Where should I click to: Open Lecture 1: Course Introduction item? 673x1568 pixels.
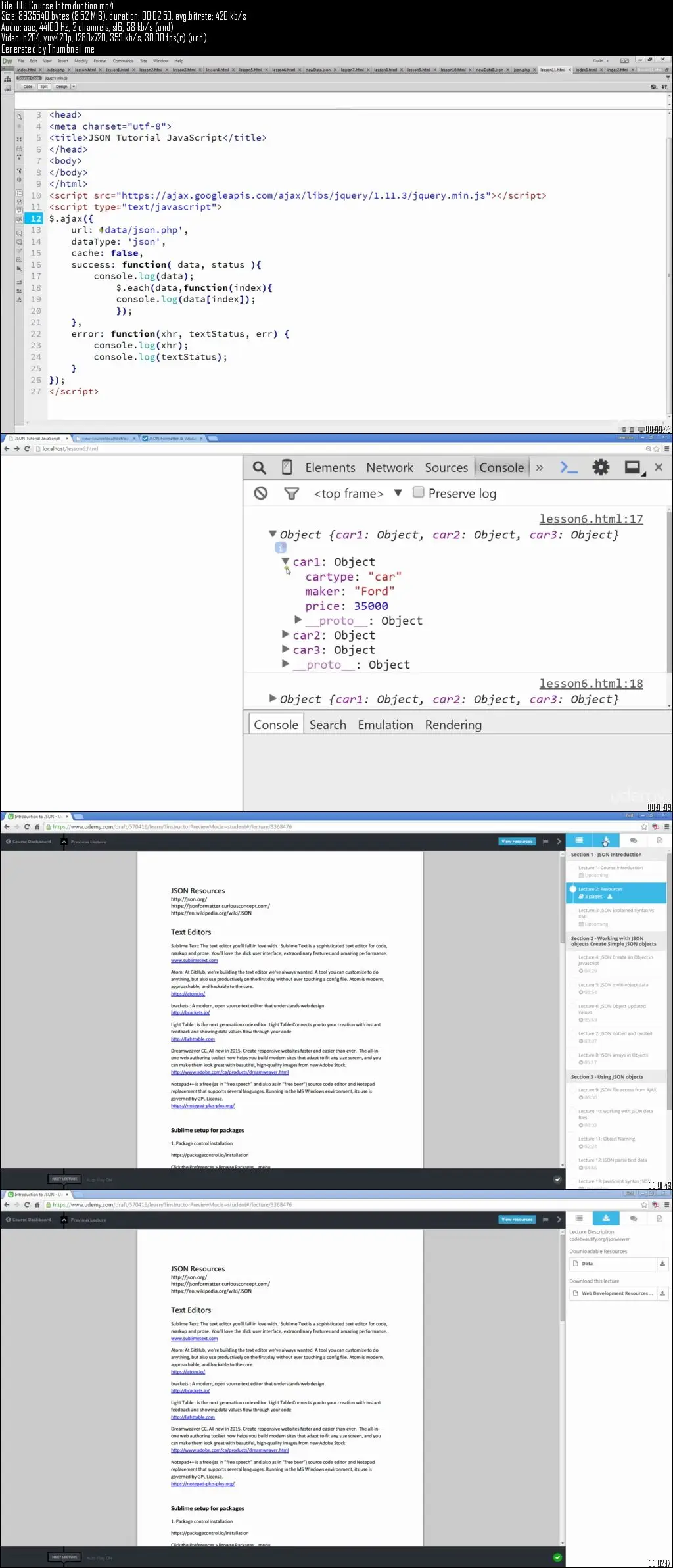pos(616,871)
